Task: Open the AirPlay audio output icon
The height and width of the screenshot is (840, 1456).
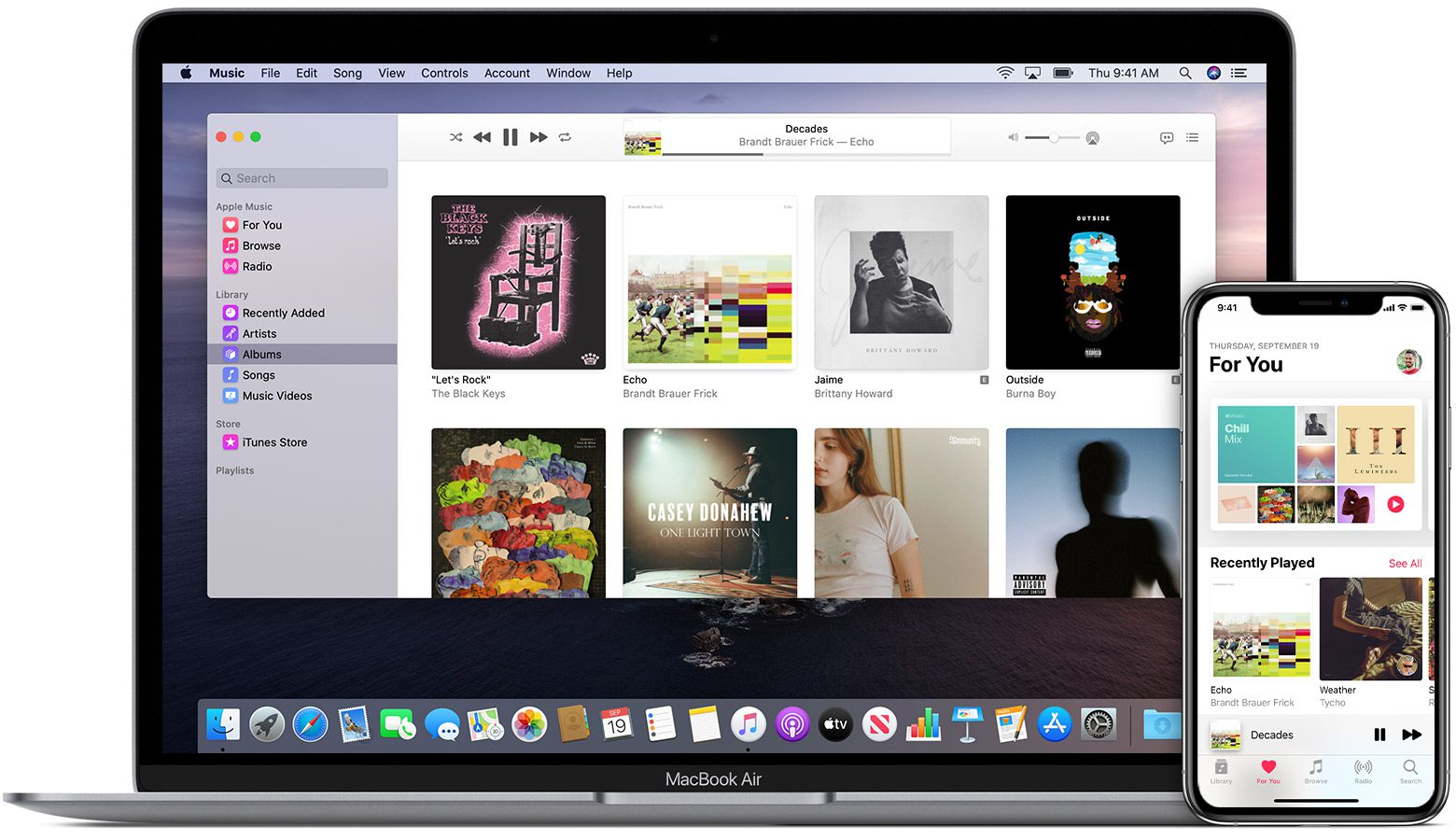Action: pos(1092,138)
